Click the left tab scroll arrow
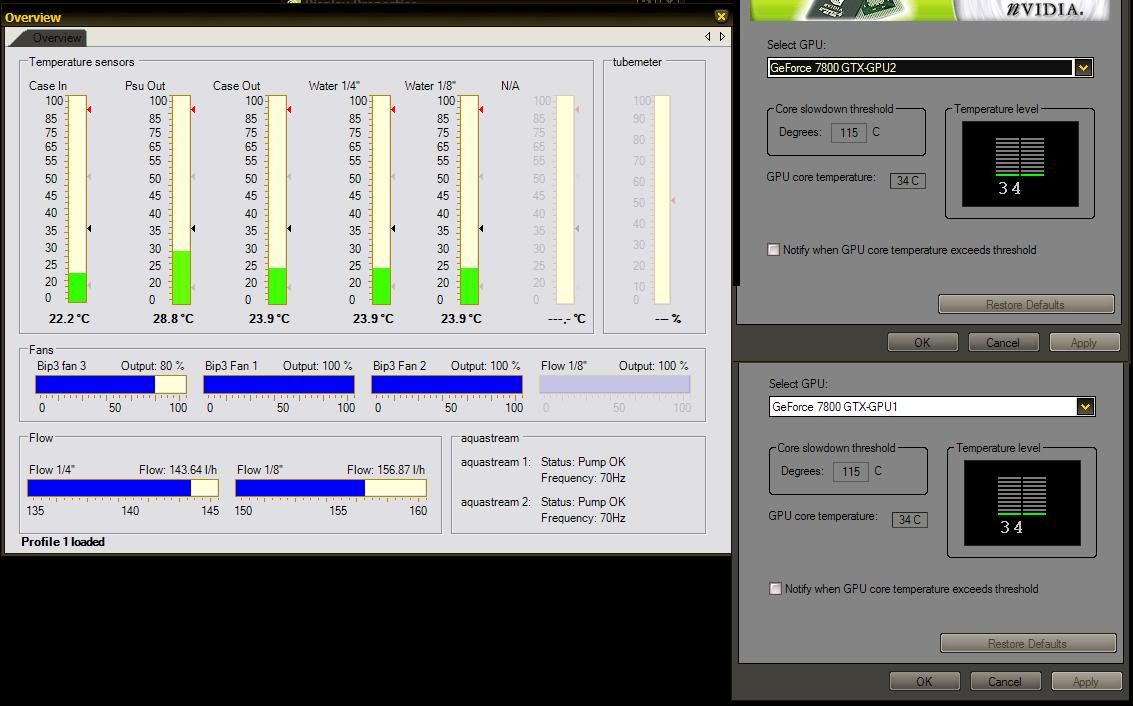1133x706 pixels. coord(708,37)
